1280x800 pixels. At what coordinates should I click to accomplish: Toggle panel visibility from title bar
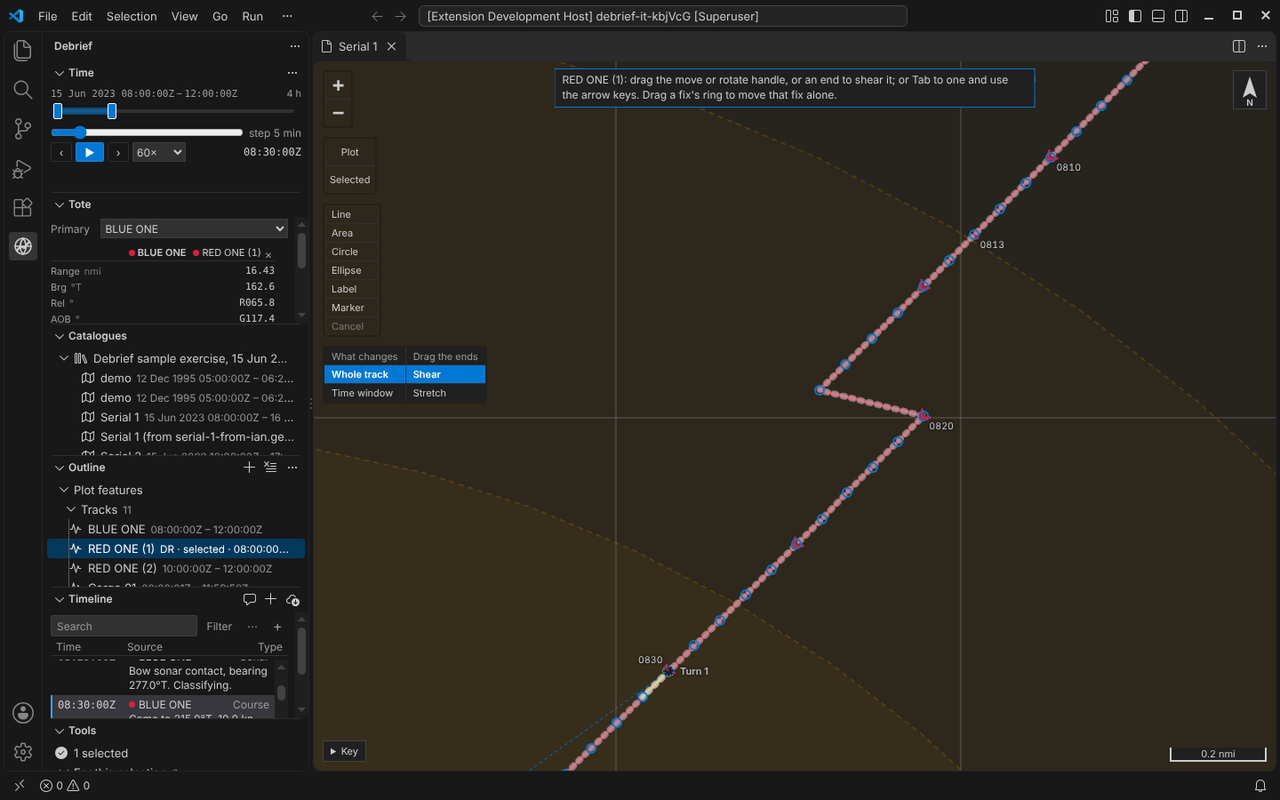click(x=1157, y=16)
